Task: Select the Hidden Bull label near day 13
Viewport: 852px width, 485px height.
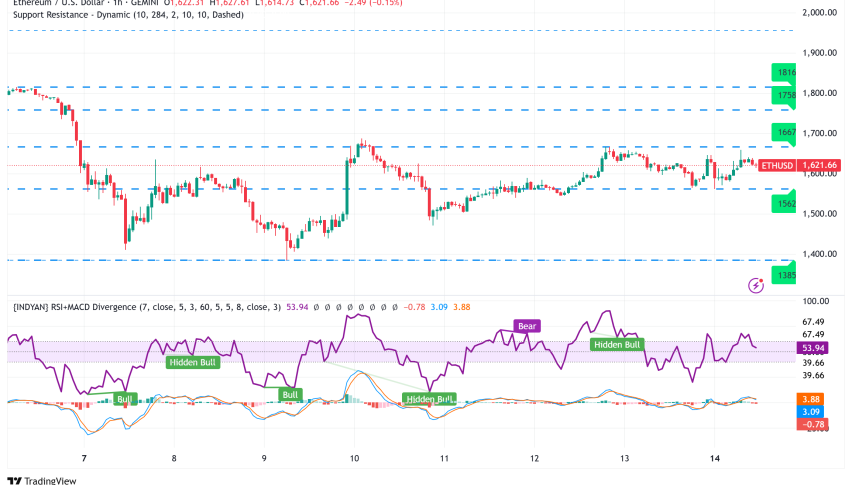Action: pyautogui.click(x=617, y=344)
